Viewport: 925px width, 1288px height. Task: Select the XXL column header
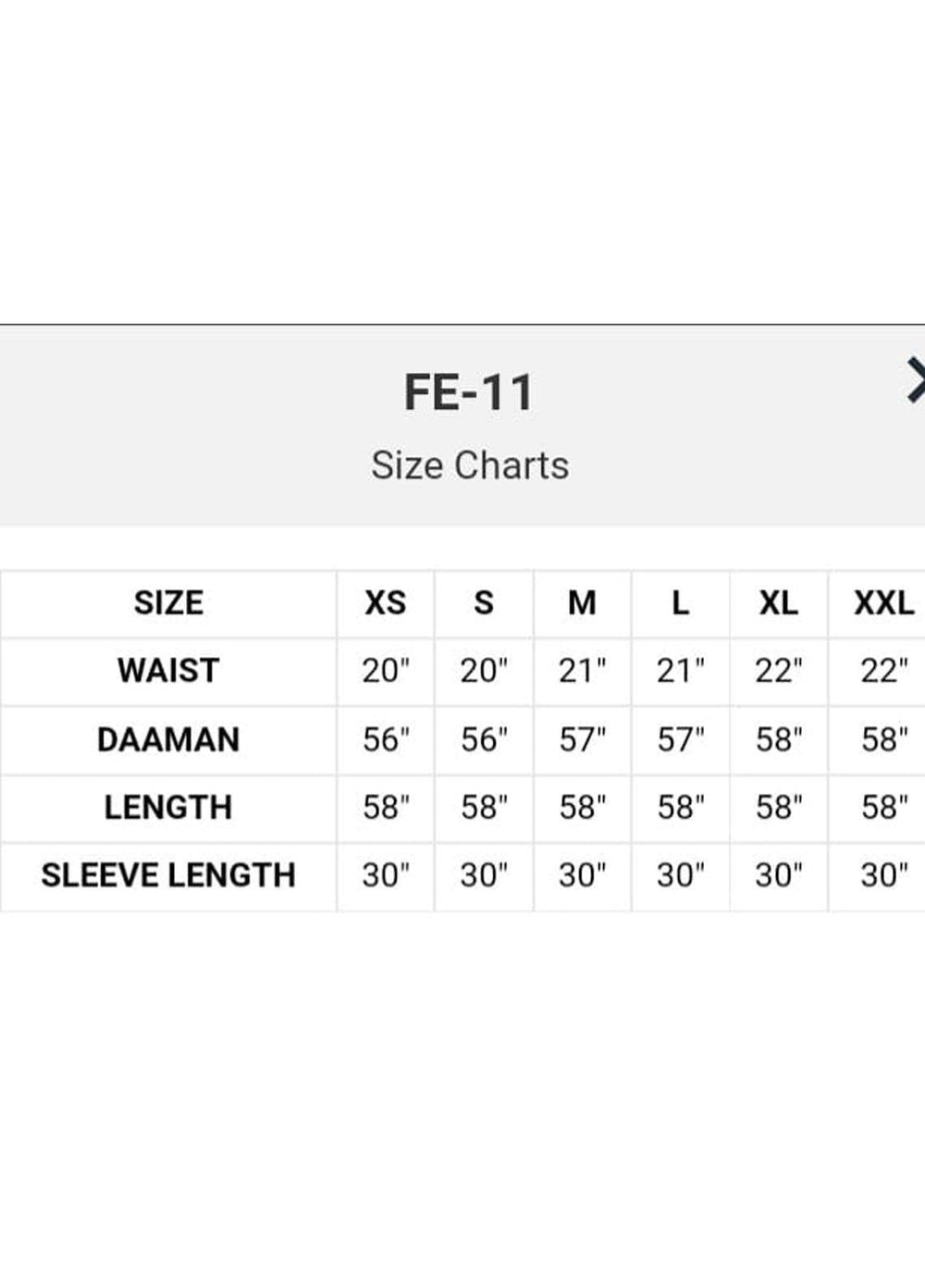(883, 603)
